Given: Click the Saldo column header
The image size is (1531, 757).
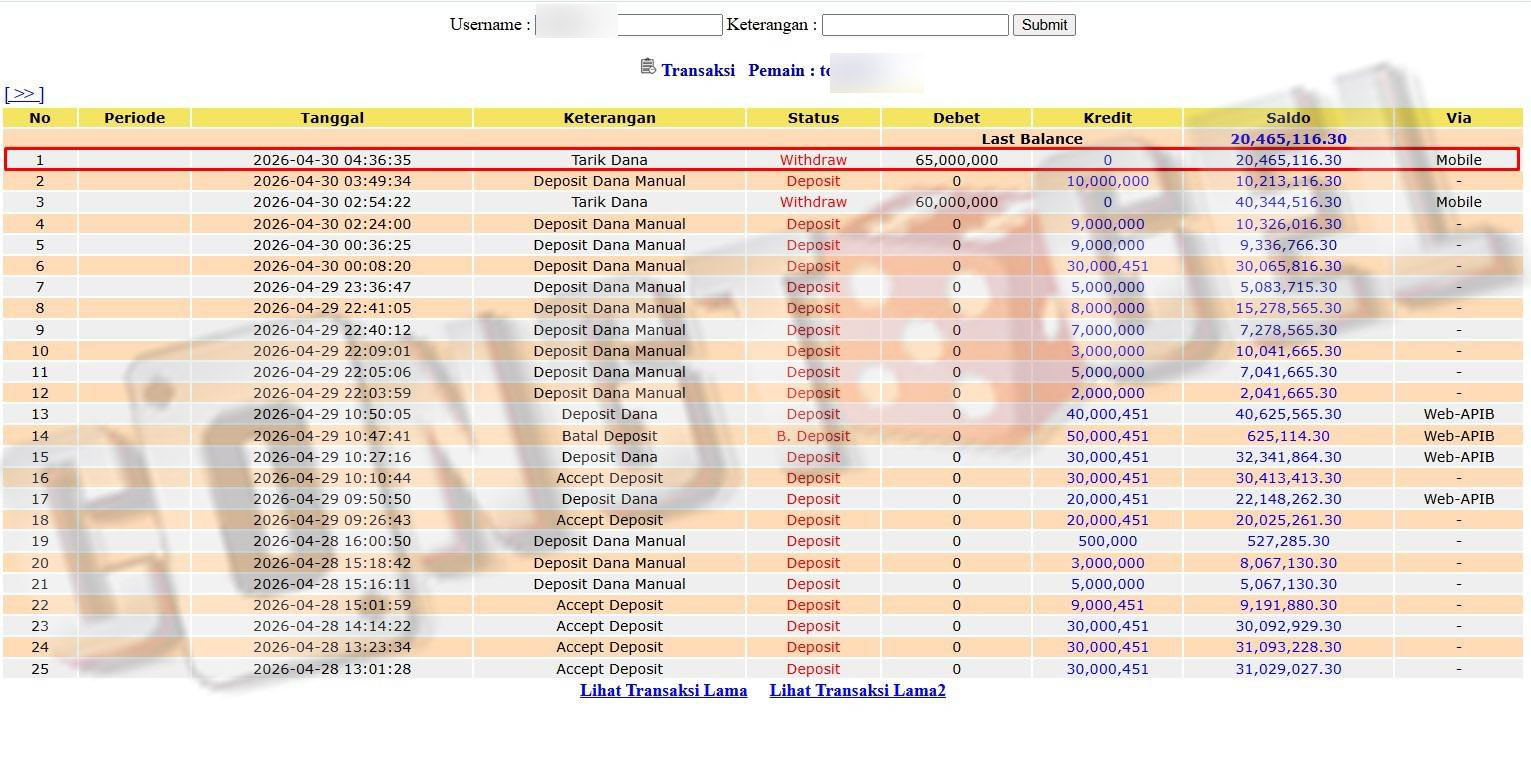Looking at the screenshot, I should [1288, 118].
